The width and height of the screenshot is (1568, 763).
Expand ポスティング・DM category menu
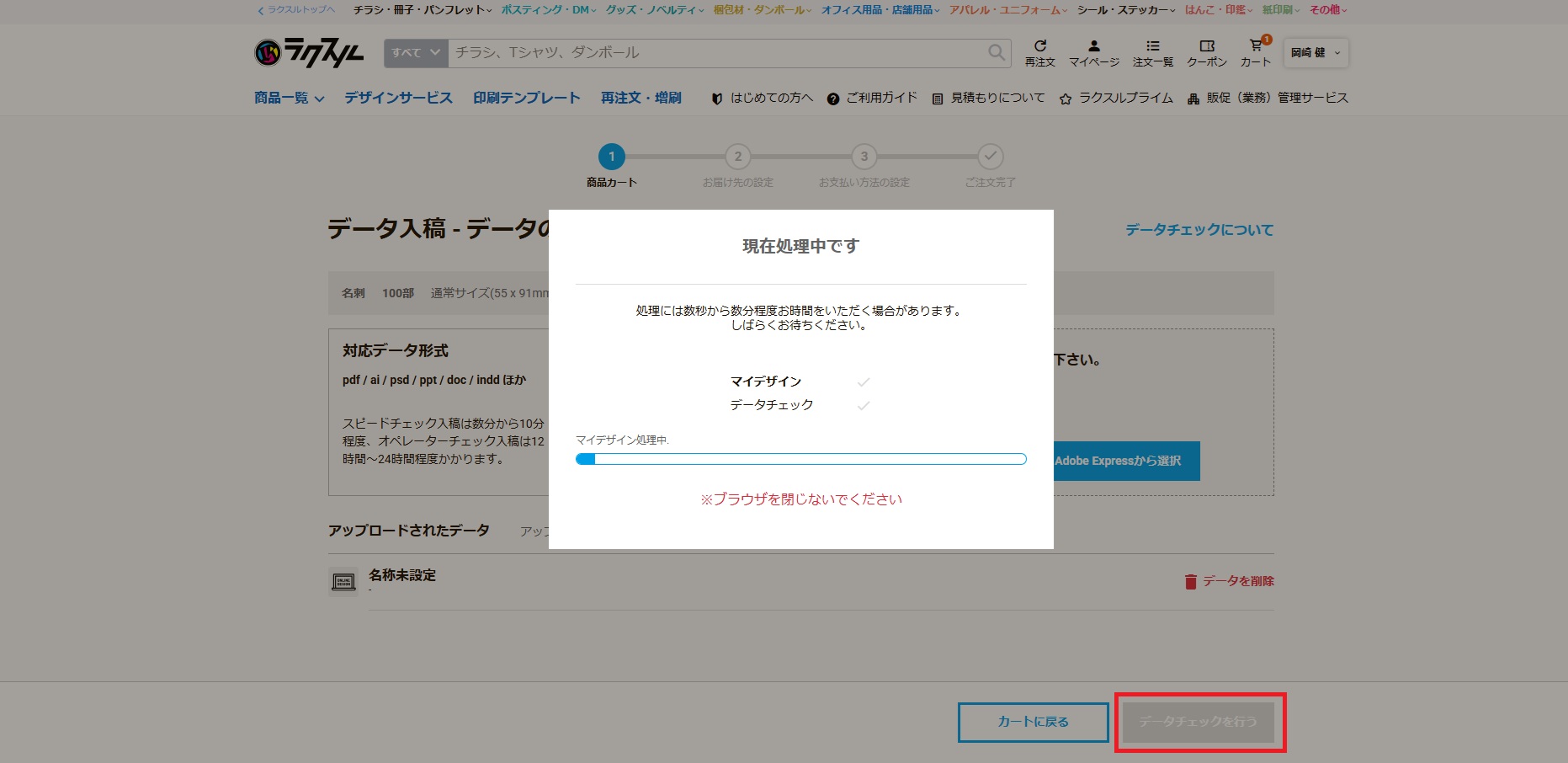549,10
